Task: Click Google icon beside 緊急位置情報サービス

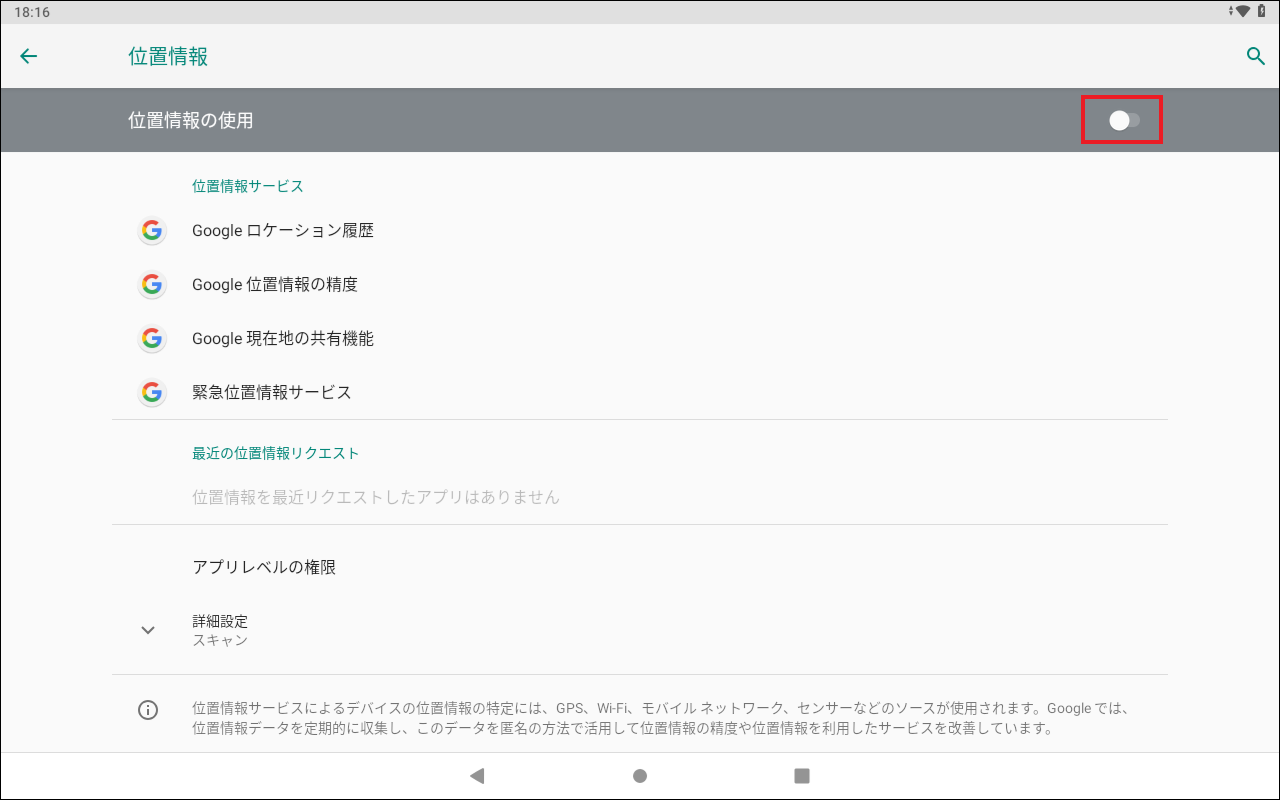Action: click(x=151, y=393)
